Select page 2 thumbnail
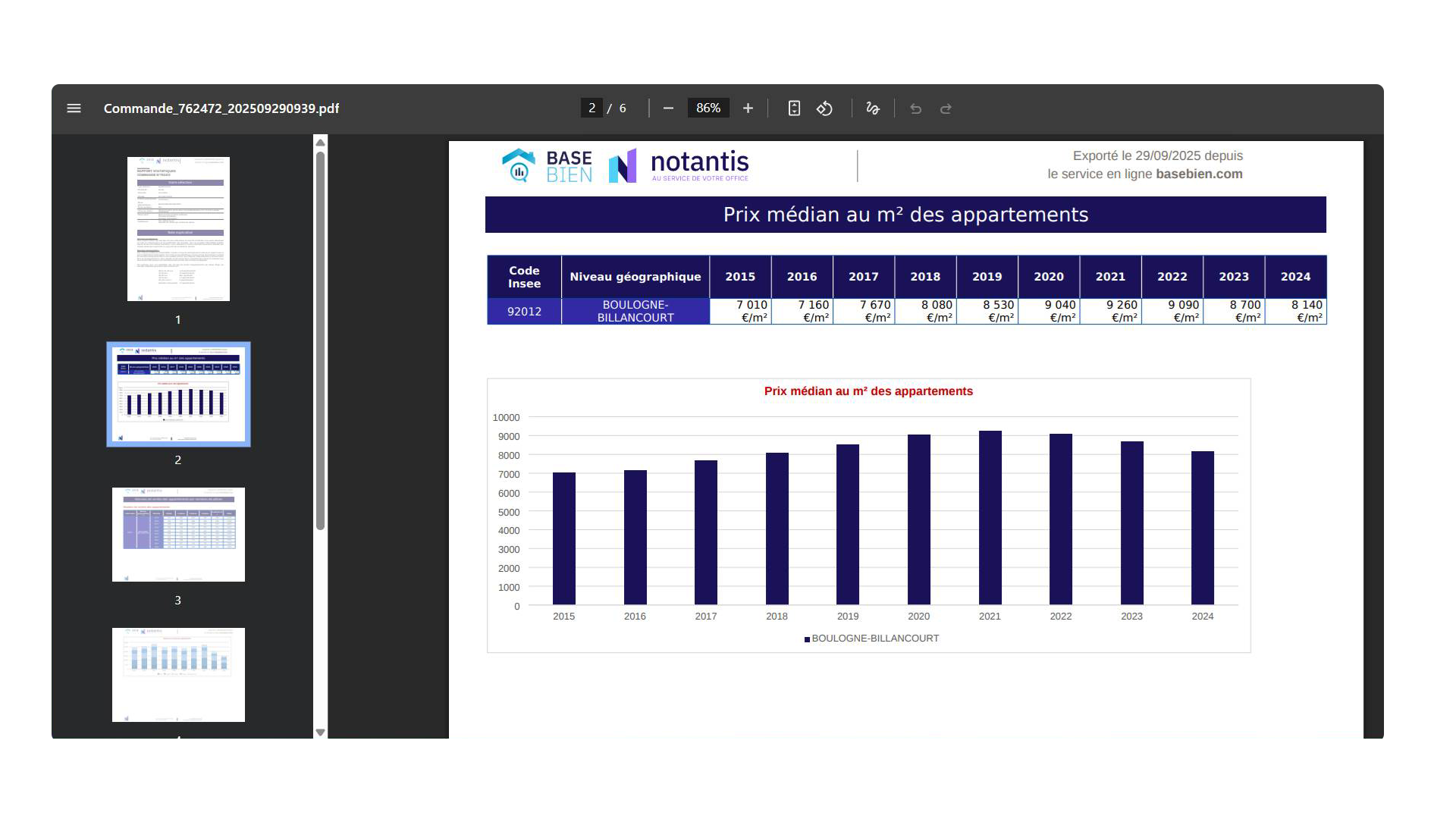The width and height of the screenshot is (1456, 819). pos(178,394)
